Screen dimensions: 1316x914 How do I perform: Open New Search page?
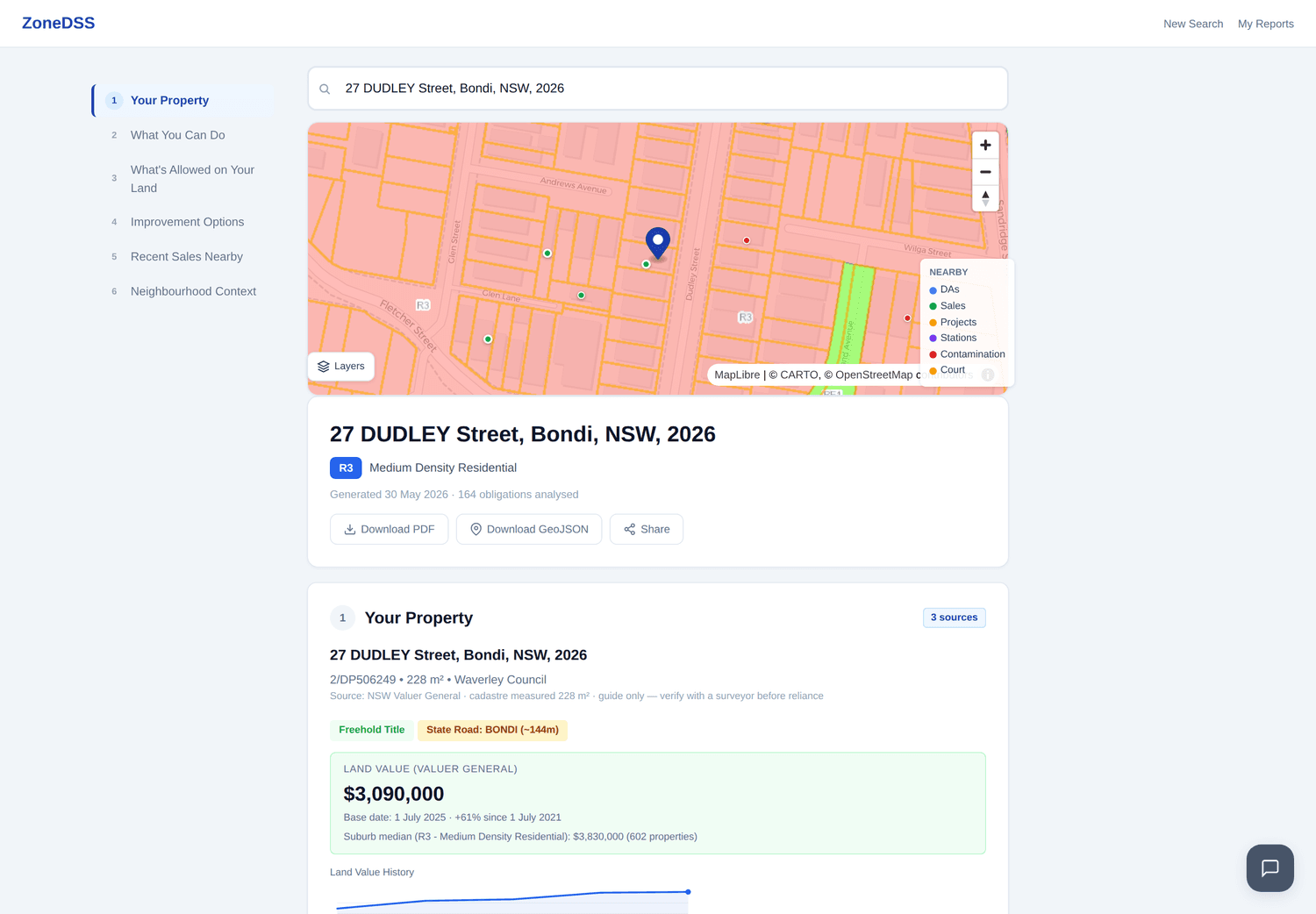click(1192, 24)
